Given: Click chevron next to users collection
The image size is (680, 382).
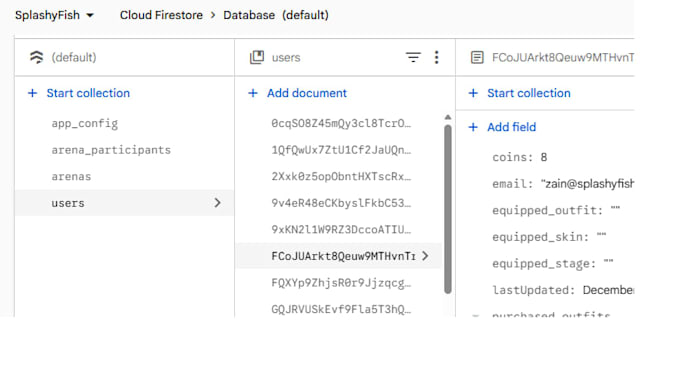Looking at the screenshot, I should click(x=217, y=203).
